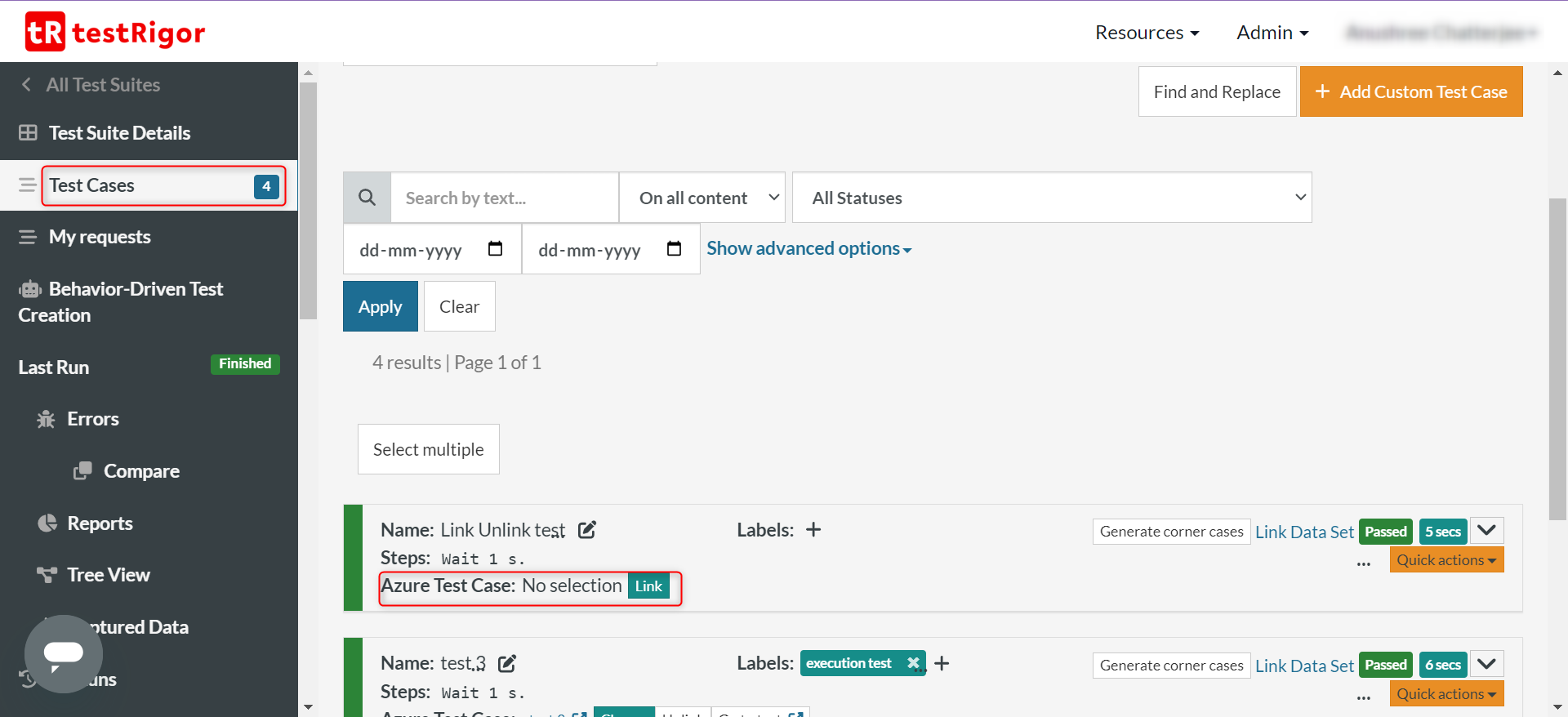Add a label to Link Unlink test
Screen dimensions: 1568x717
click(x=813, y=530)
